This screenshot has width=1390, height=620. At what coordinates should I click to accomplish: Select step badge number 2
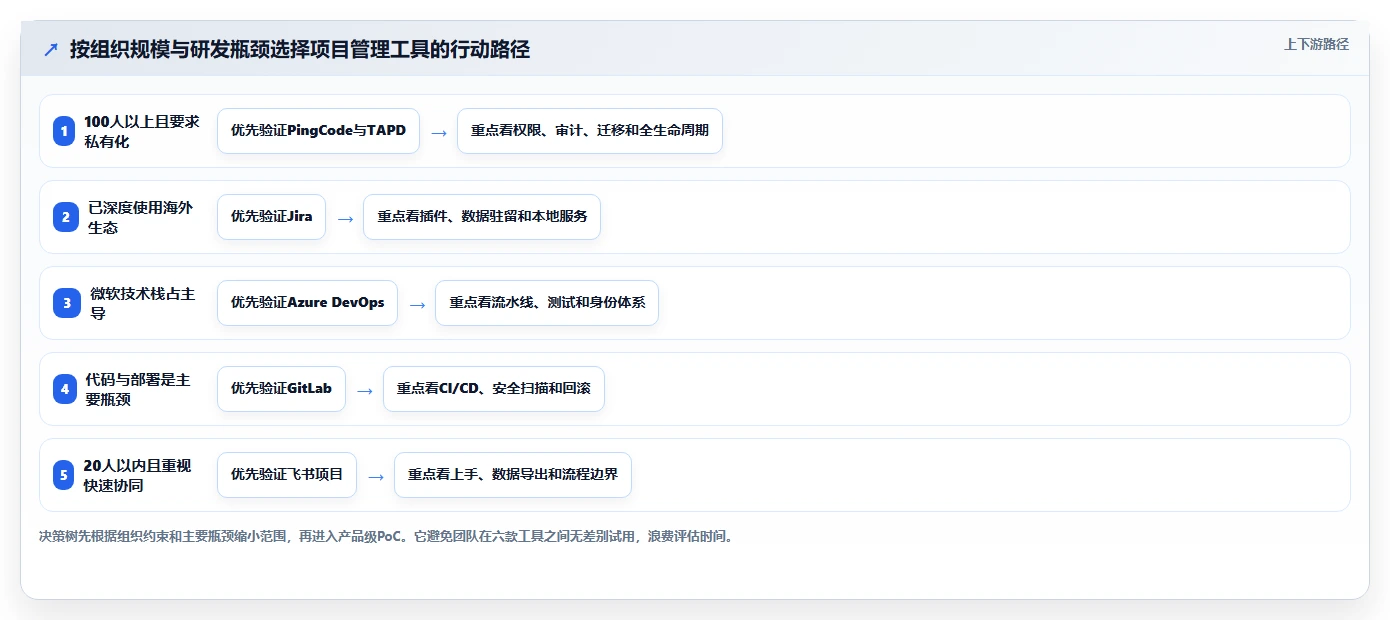[64, 217]
